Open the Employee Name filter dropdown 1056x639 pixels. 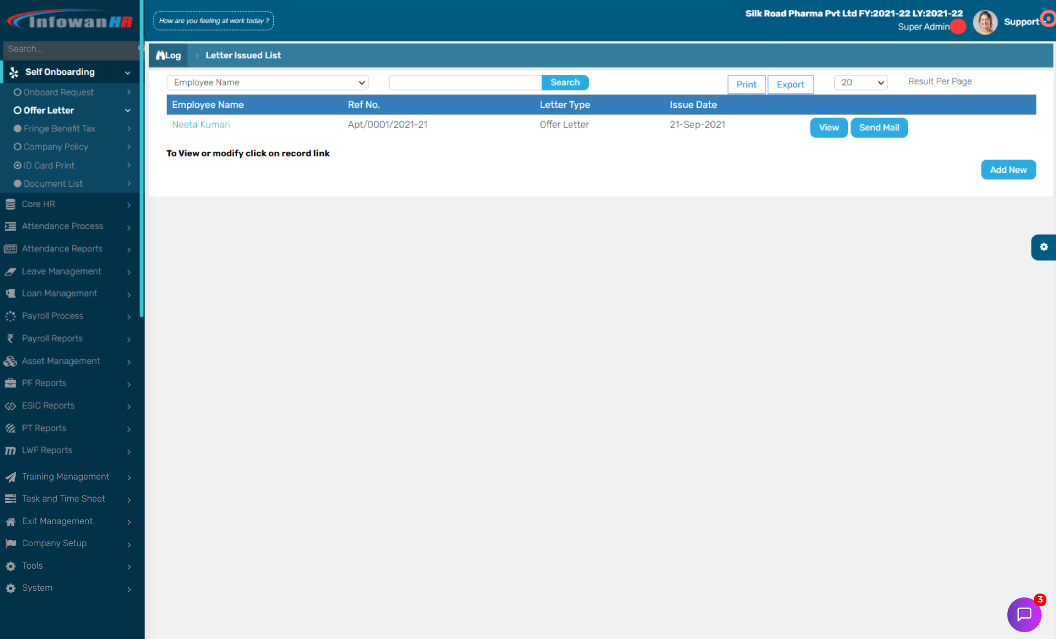(267, 83)
